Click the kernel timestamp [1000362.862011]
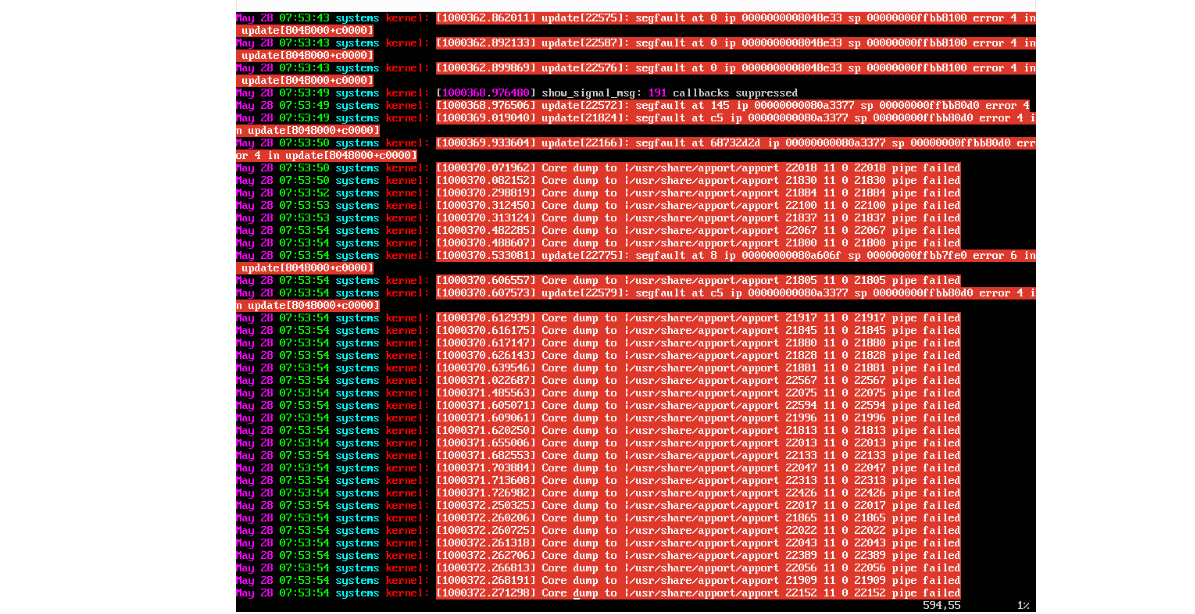1195x614 pixels. point(486,18)
